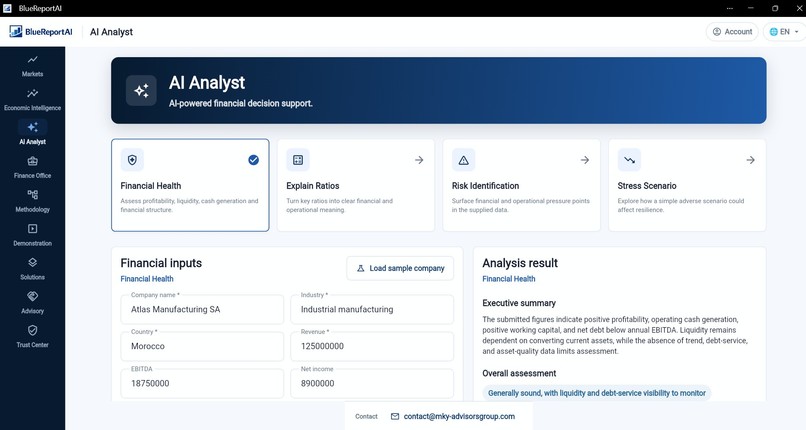The image size is (806, 430).
Task: Open the Demonstration sidebar icon
Action: click(x=32, y=229)
